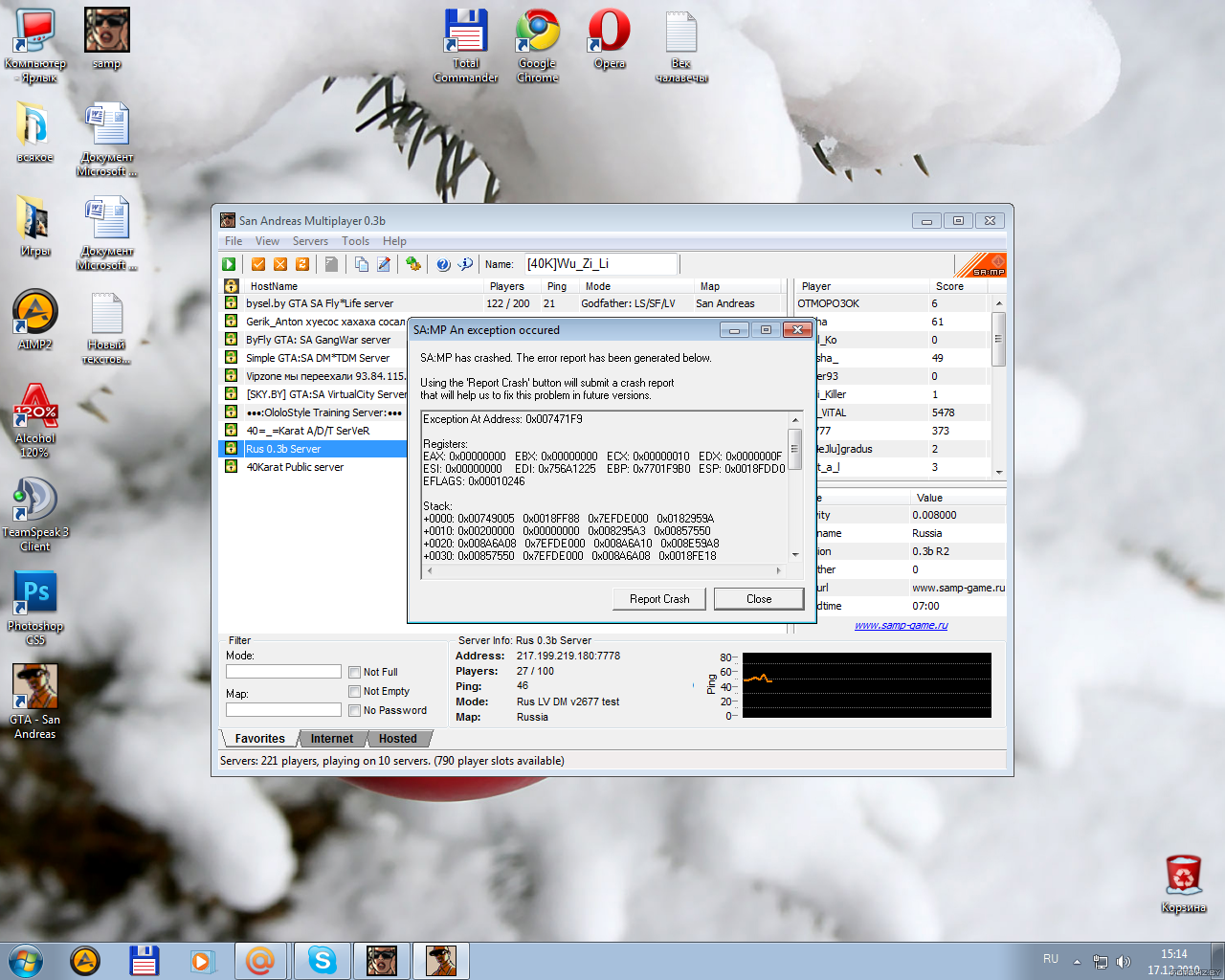This screenshot has width=1225, height=980.
Task: Open the Servers menu
Action: (310, 241)
